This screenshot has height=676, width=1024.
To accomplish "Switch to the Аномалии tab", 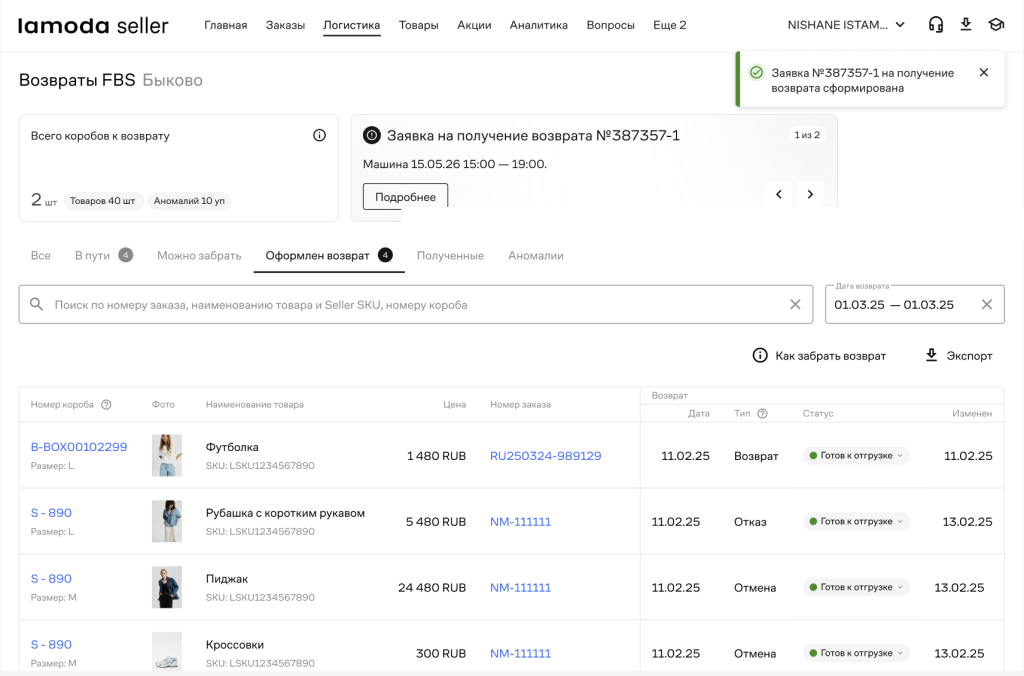I will click(x=536, y=255).
